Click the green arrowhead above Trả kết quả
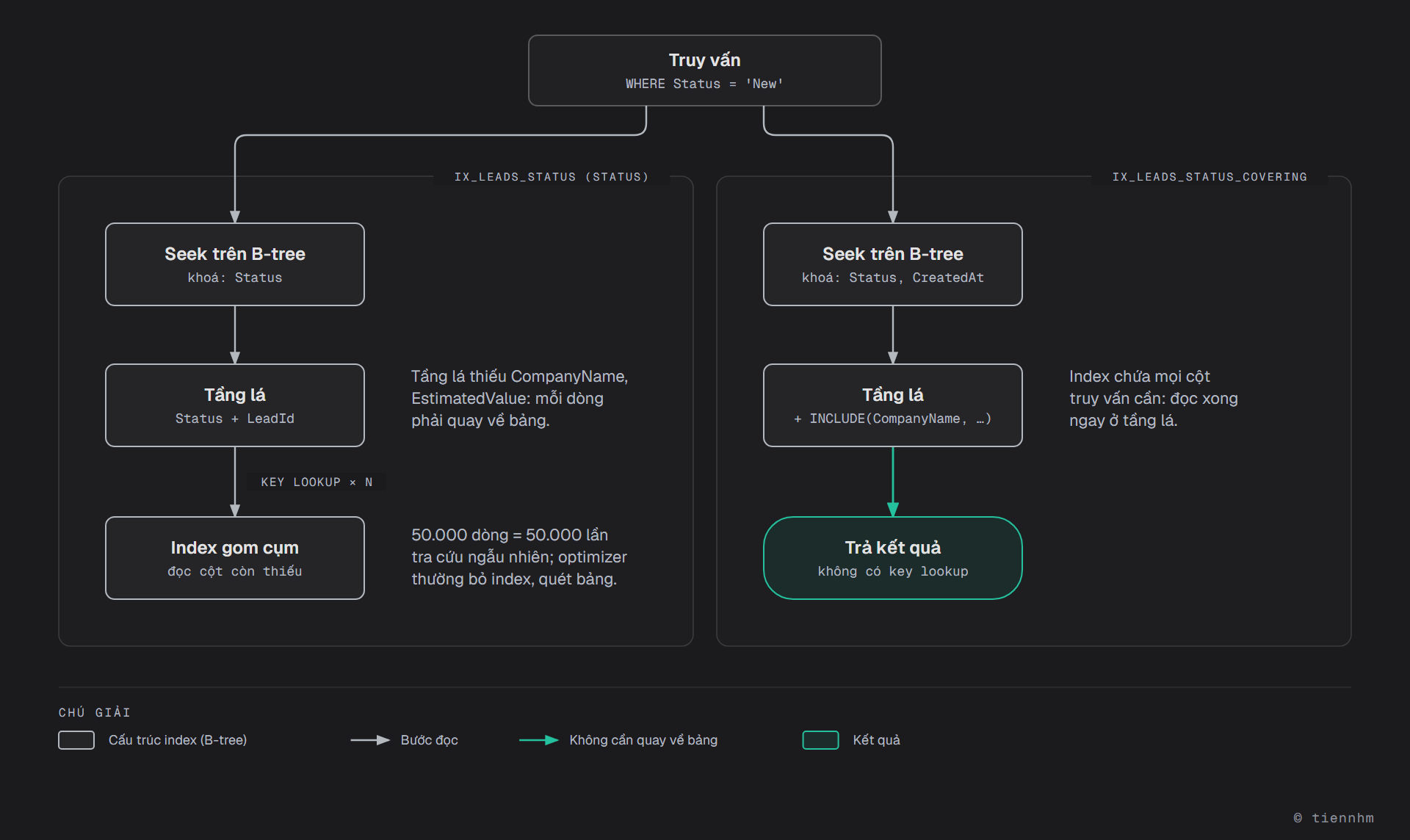The width and height of the screenshot is (1410, 840). (893, 510)
